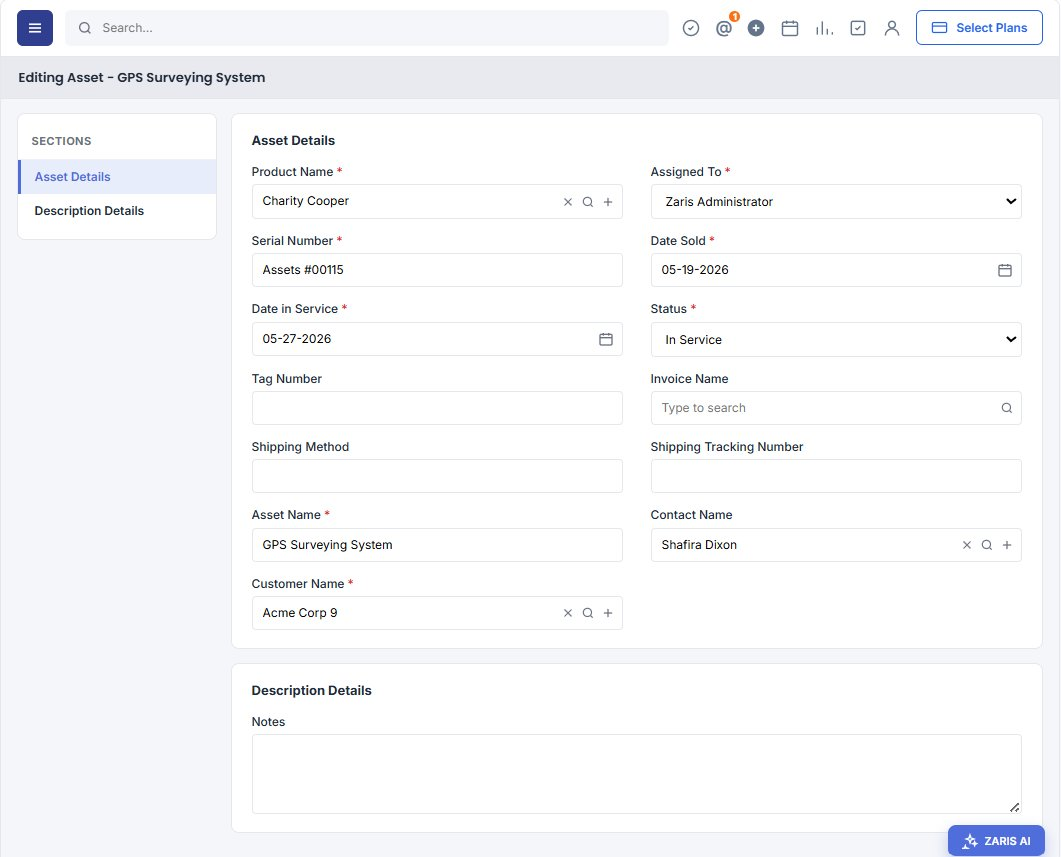1061x857 pixels.
Task: Open the calendar icon in top bar
Action: tap(790, 28)
